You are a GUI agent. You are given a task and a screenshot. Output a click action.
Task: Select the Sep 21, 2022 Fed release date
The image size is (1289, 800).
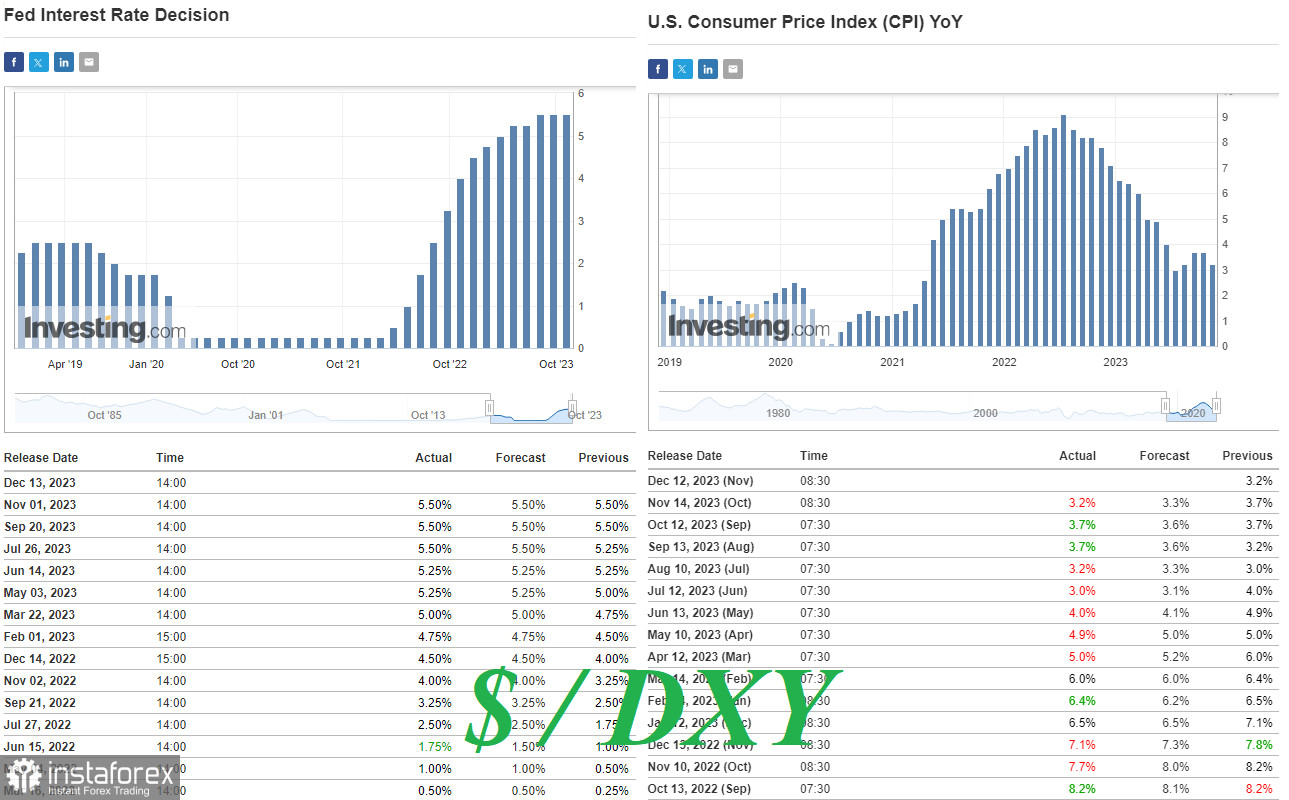point(39,703)
